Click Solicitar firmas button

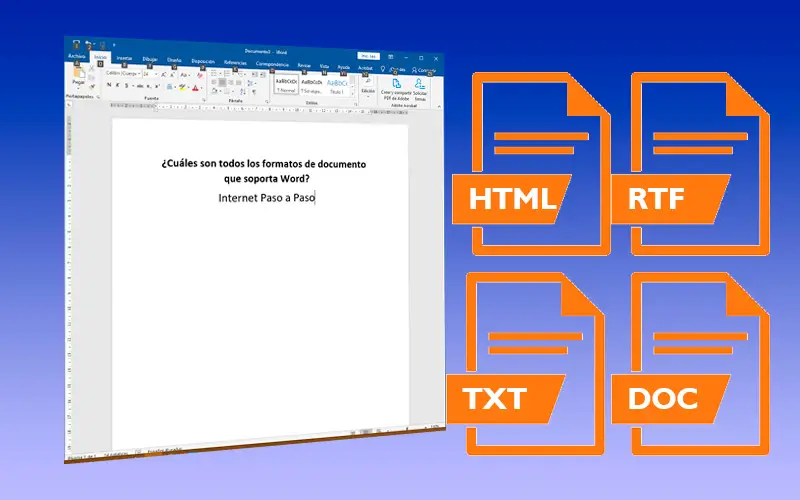tap(420, 90)
